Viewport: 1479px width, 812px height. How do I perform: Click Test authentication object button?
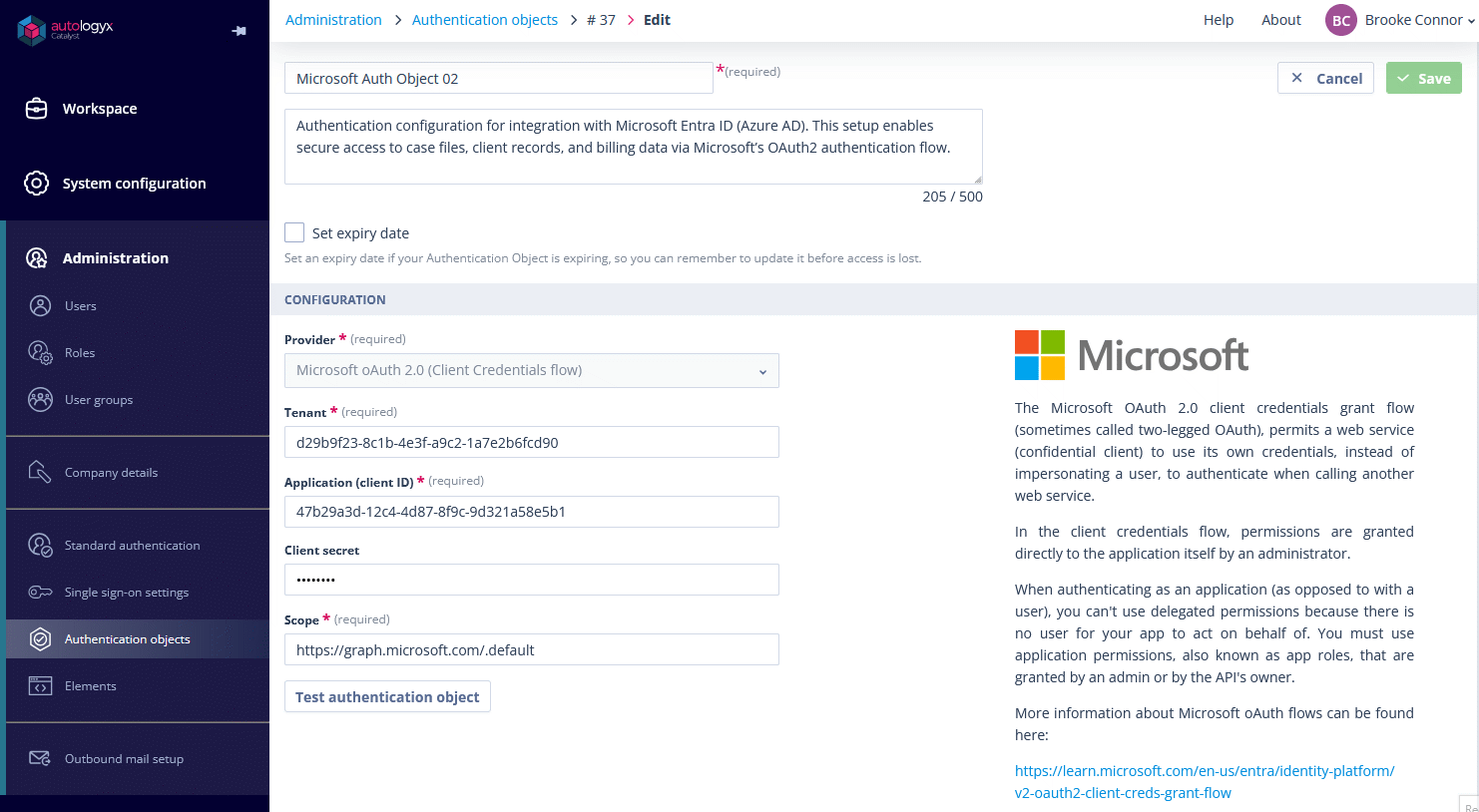[387, 697]
